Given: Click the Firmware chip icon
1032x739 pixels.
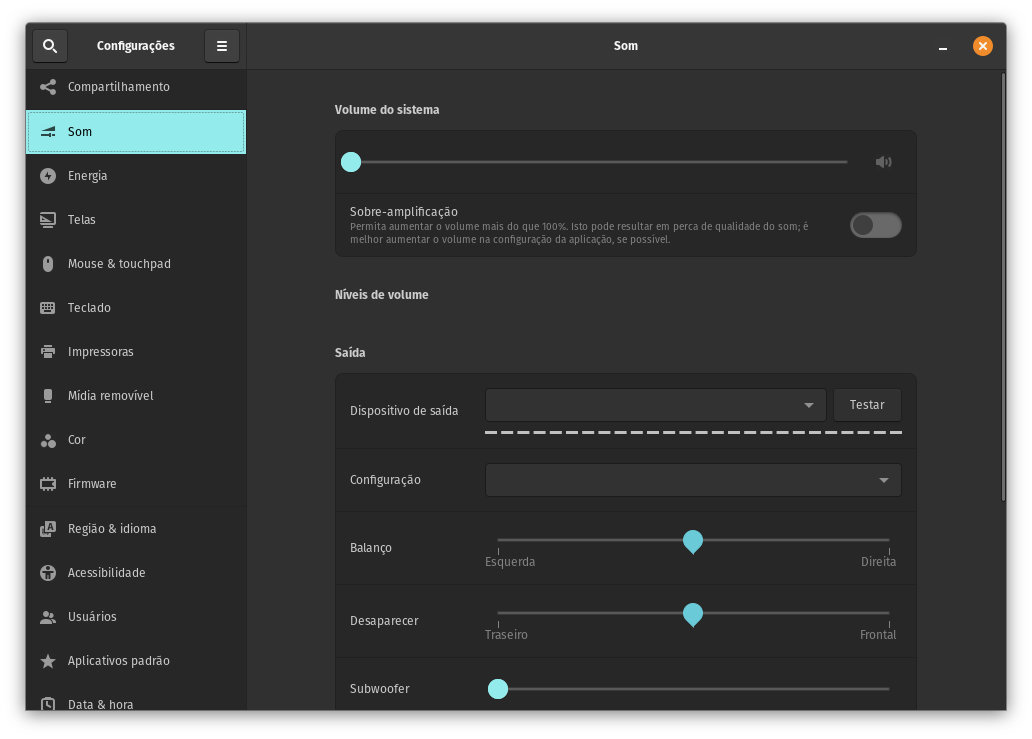Looking at the screenshot, I should coord(48,484).
